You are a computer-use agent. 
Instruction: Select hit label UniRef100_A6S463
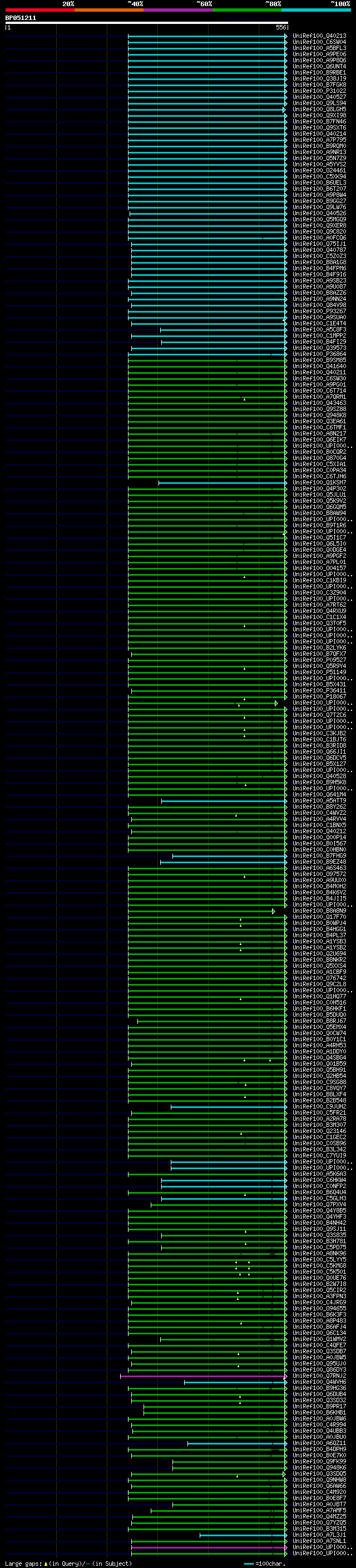coord(319,868)
